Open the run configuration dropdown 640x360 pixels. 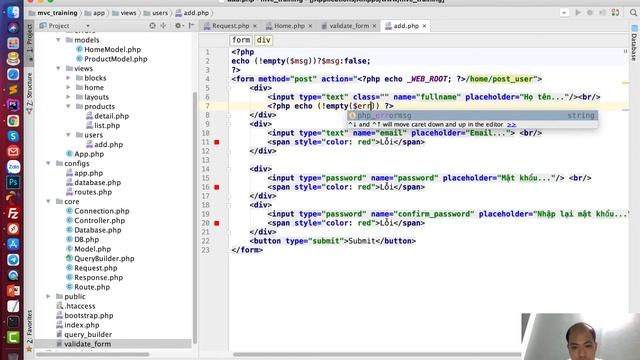click(x=564, y=13)
